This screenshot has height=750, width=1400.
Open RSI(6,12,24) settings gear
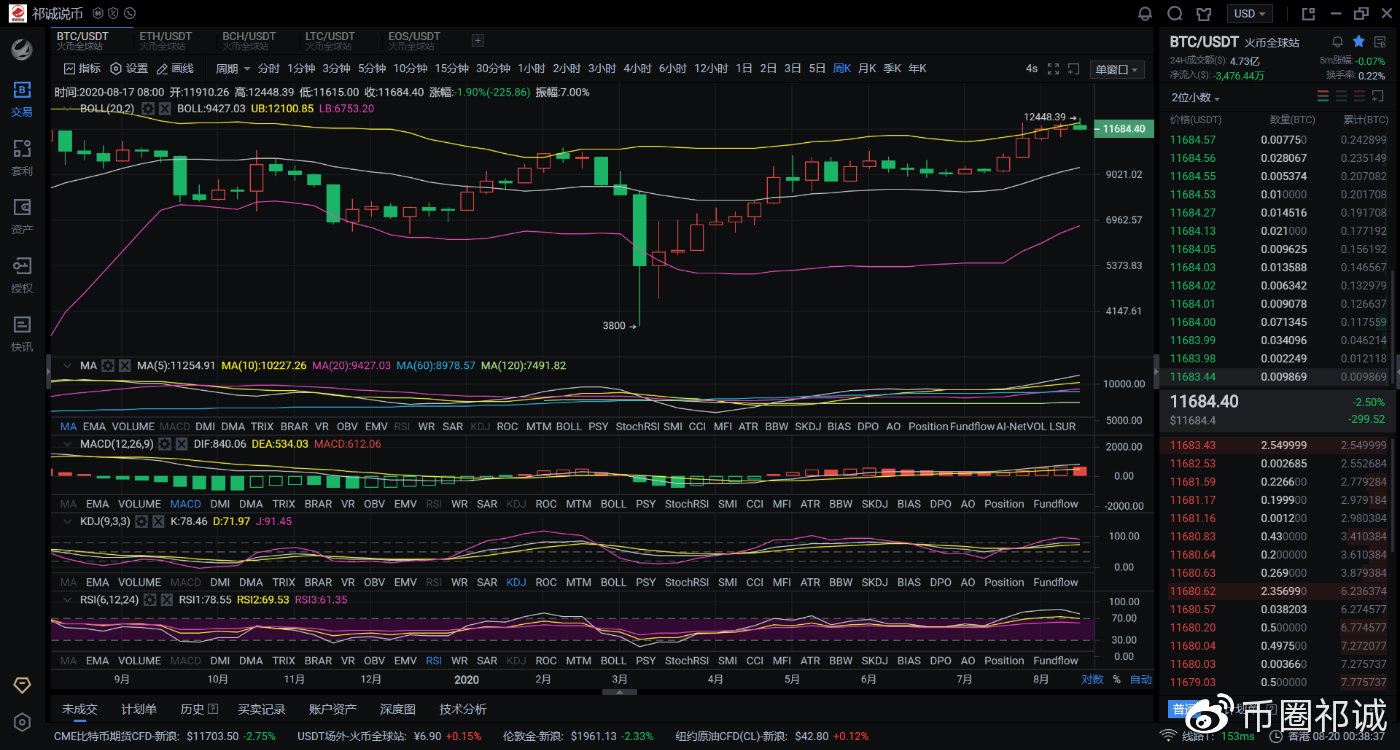click(x=149, y=599)
